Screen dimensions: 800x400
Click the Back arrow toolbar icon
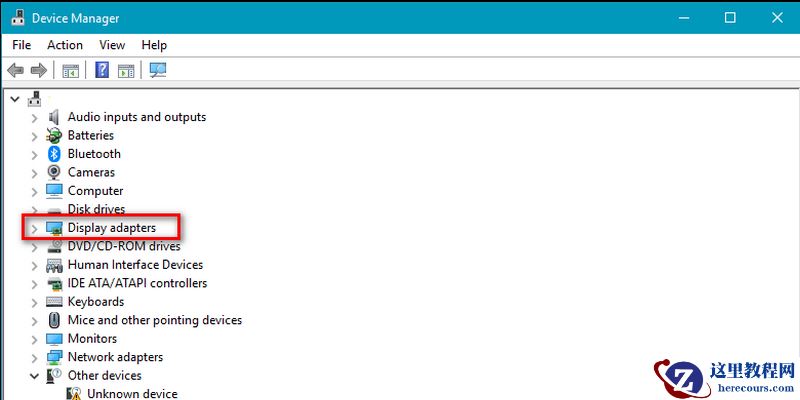tap(15, 70)
